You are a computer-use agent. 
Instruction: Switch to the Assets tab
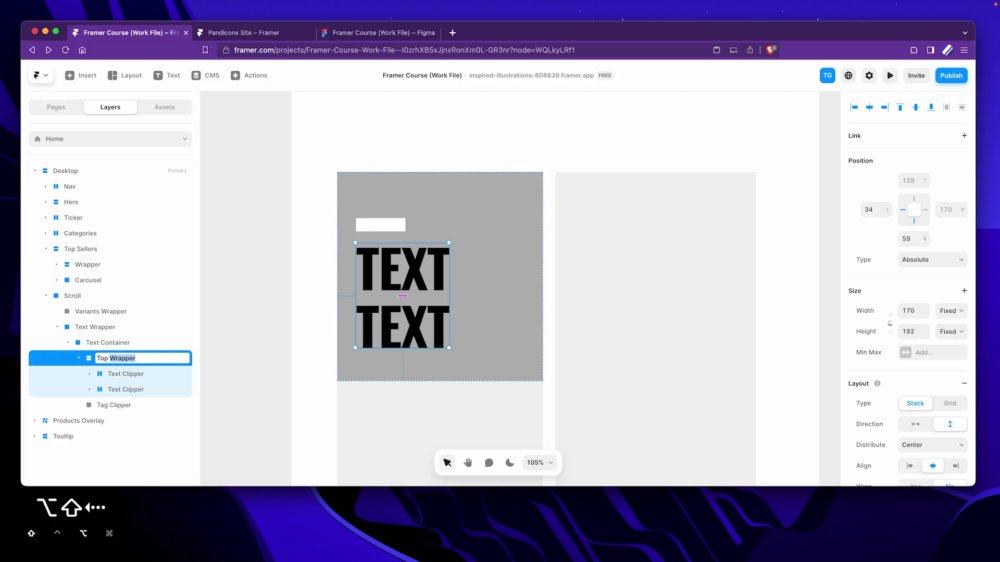click(165, 107)
